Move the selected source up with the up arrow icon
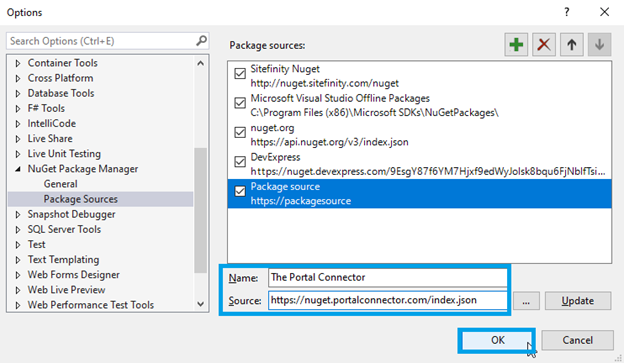This screenshot has height=363, width=624. pos(572,44)
